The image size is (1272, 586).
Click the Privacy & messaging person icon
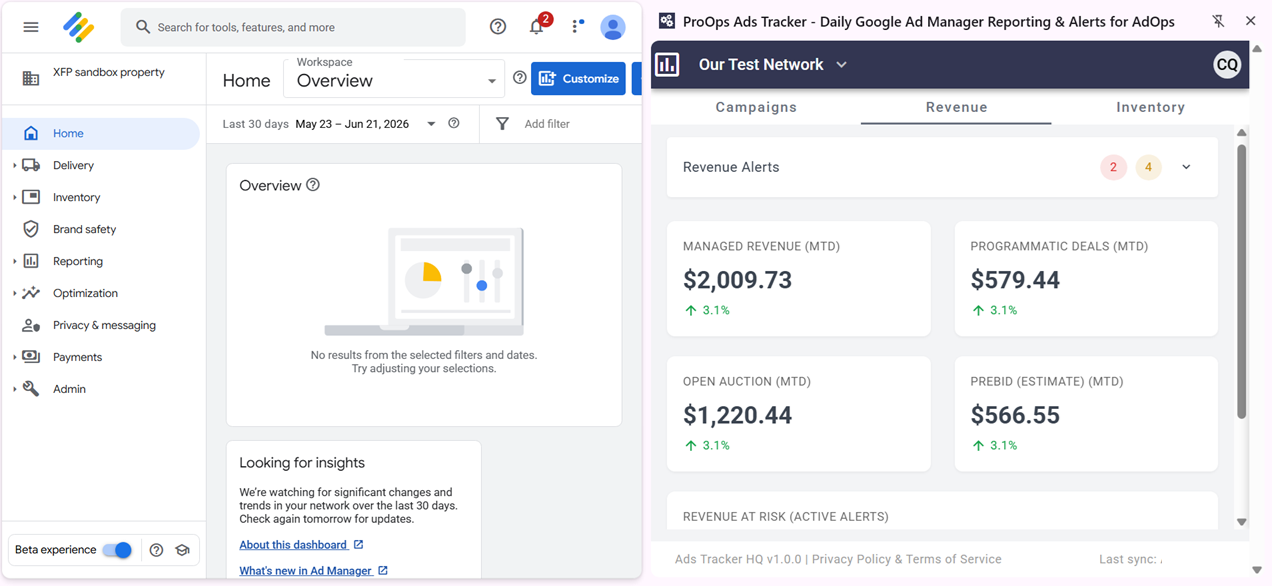pyautogui.click(x=31, y=325)
